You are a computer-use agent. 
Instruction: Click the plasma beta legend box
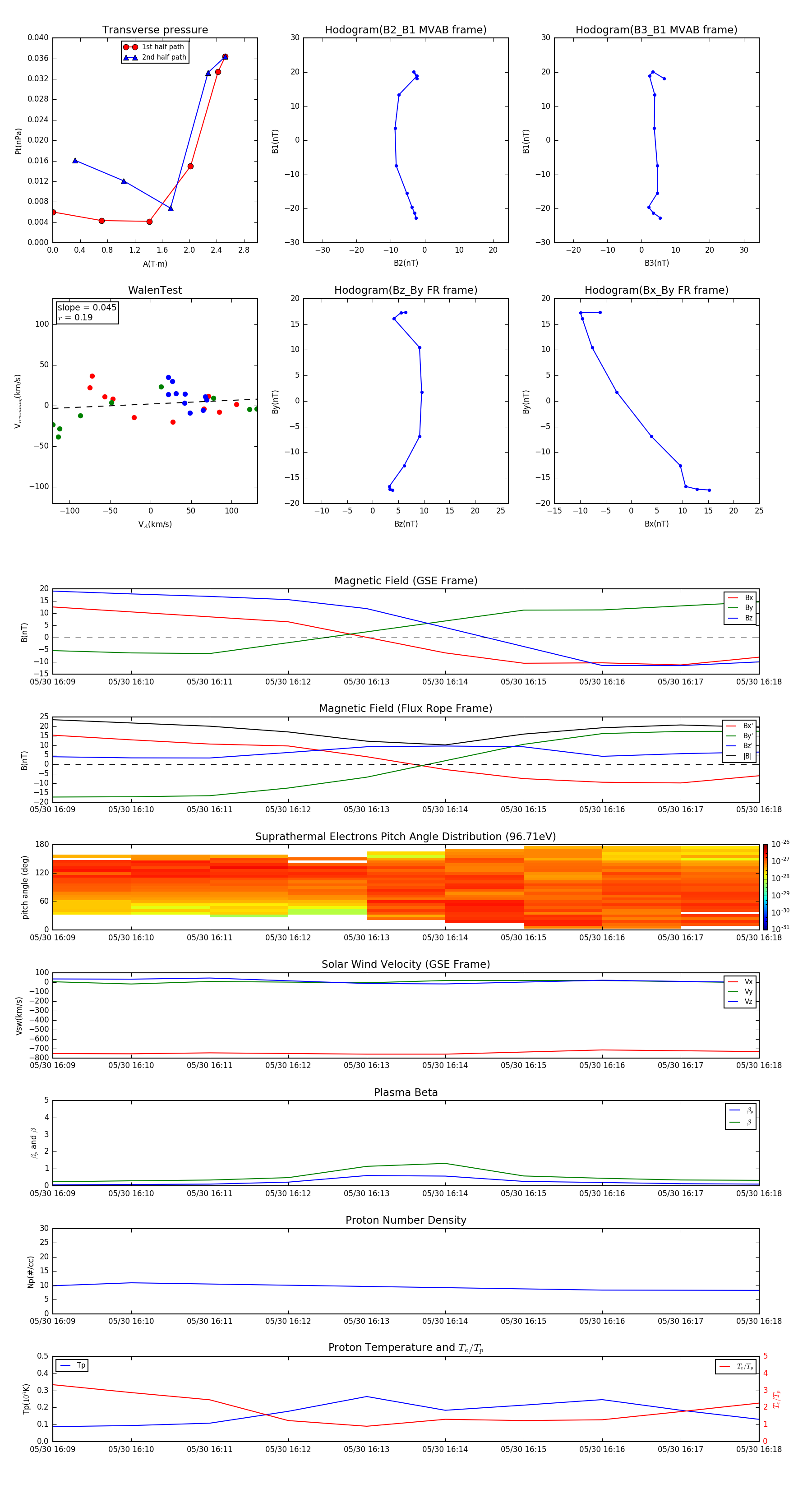740,1116
